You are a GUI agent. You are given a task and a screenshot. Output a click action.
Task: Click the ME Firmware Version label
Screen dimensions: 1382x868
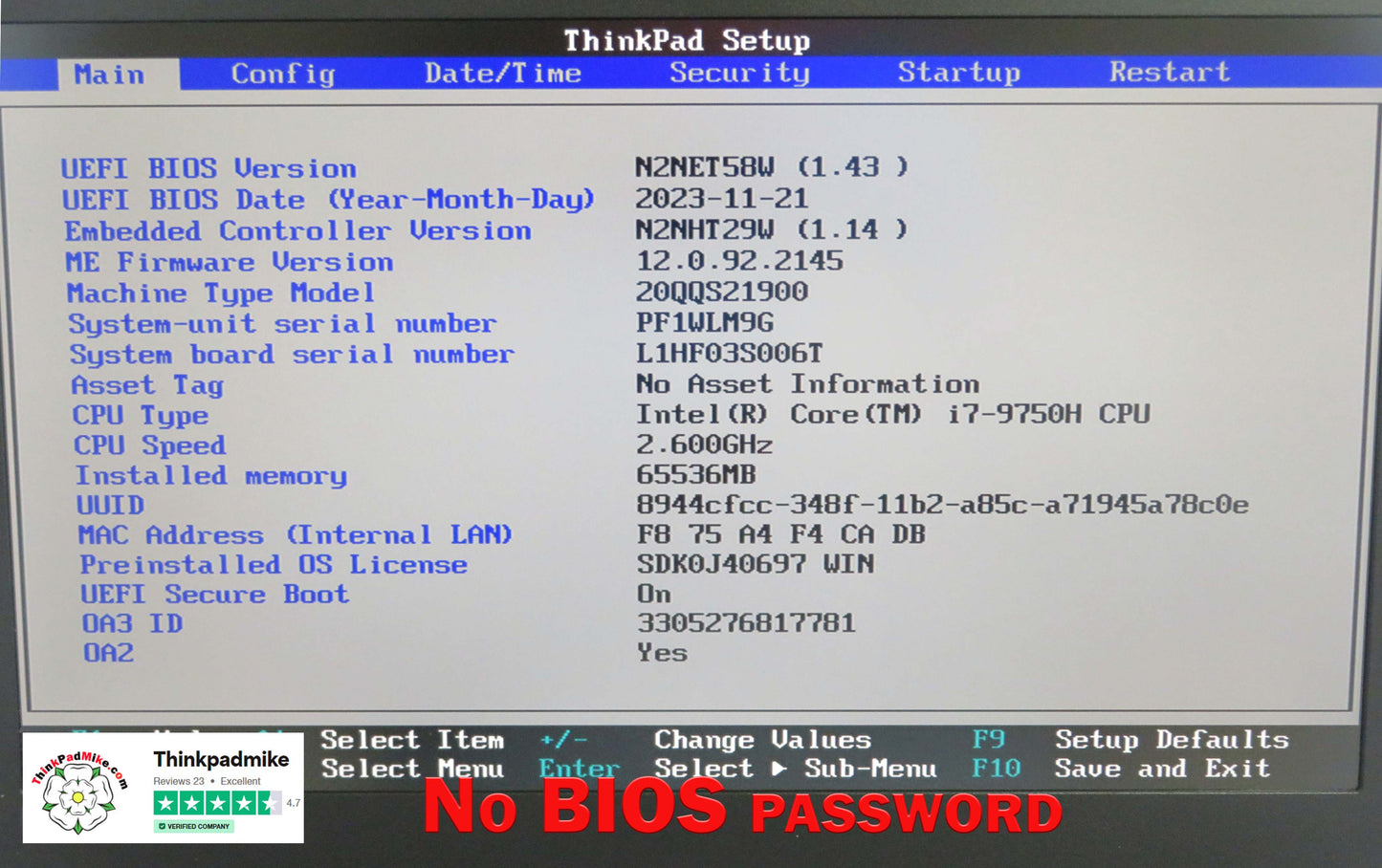click(x=230, y=262)
